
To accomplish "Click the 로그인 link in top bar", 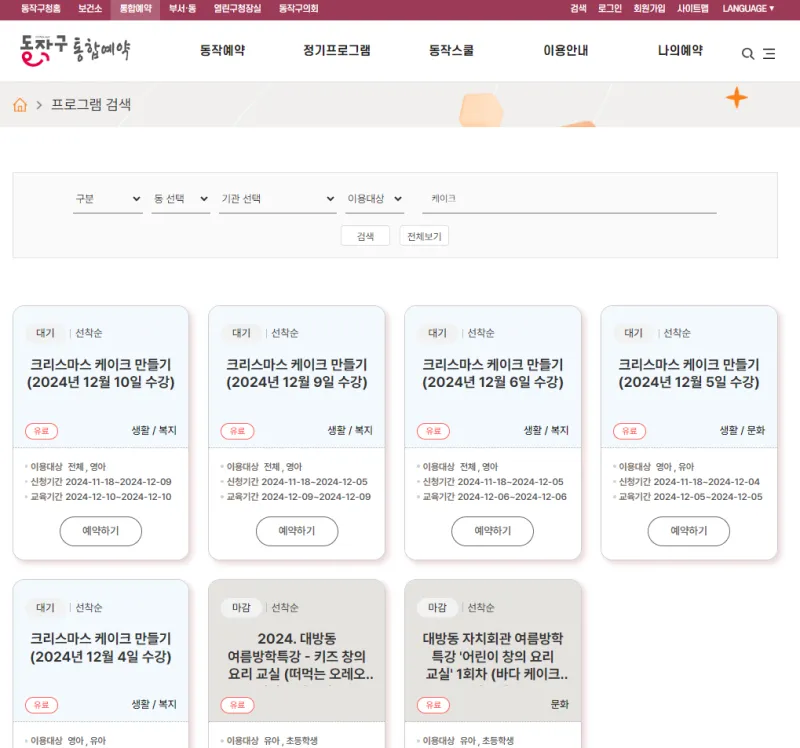I will [609, 8].
